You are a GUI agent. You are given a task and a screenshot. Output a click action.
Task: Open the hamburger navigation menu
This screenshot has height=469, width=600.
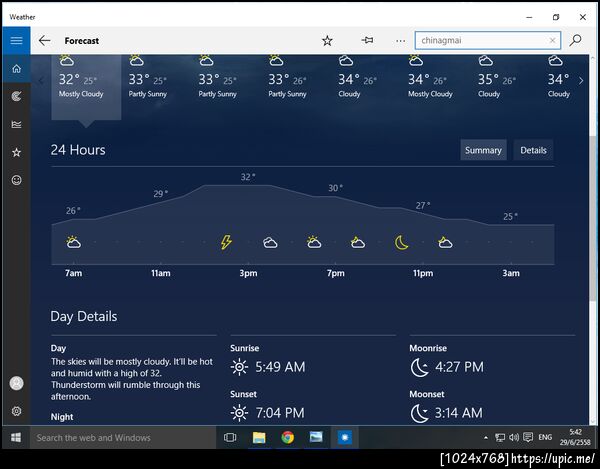pos(16,41)
